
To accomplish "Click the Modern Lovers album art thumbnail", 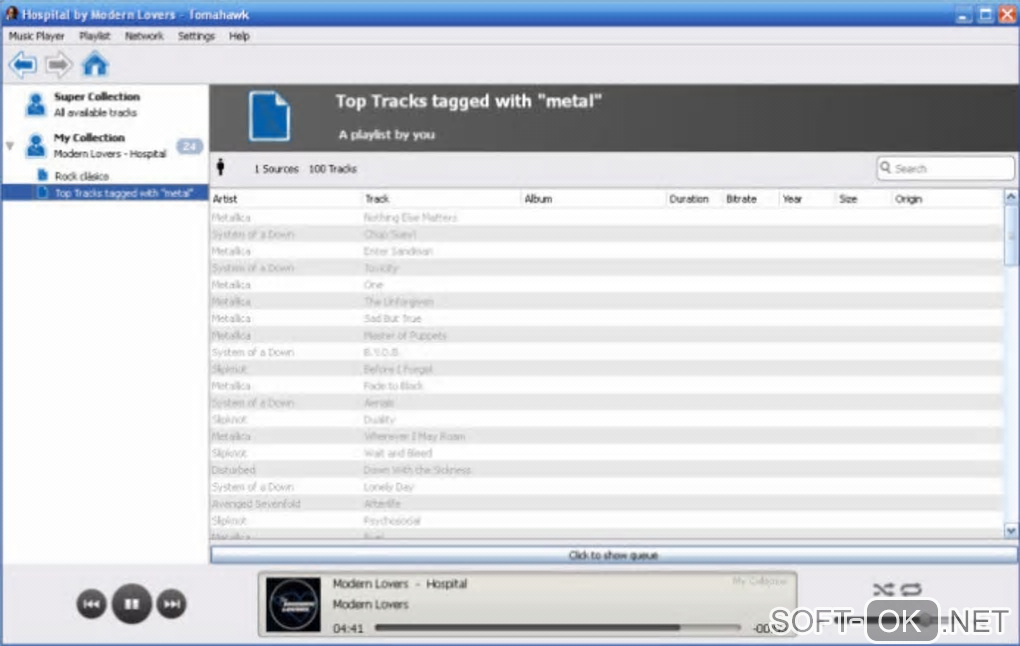I will click(x=293, y=604).
